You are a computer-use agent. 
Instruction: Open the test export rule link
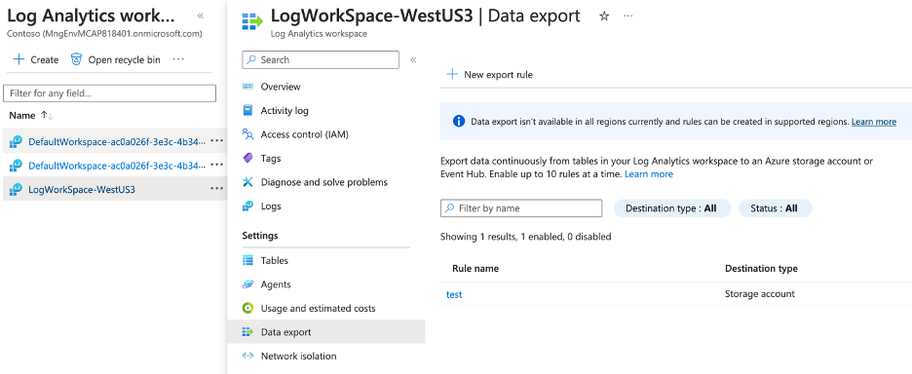tap(454, 294)
